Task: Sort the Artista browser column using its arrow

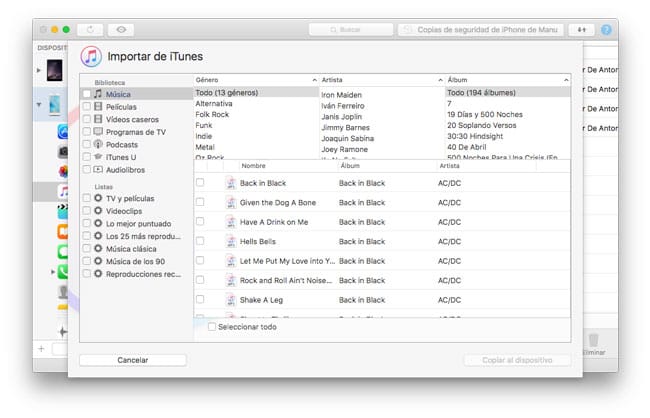Action: (x=440, y=80)
